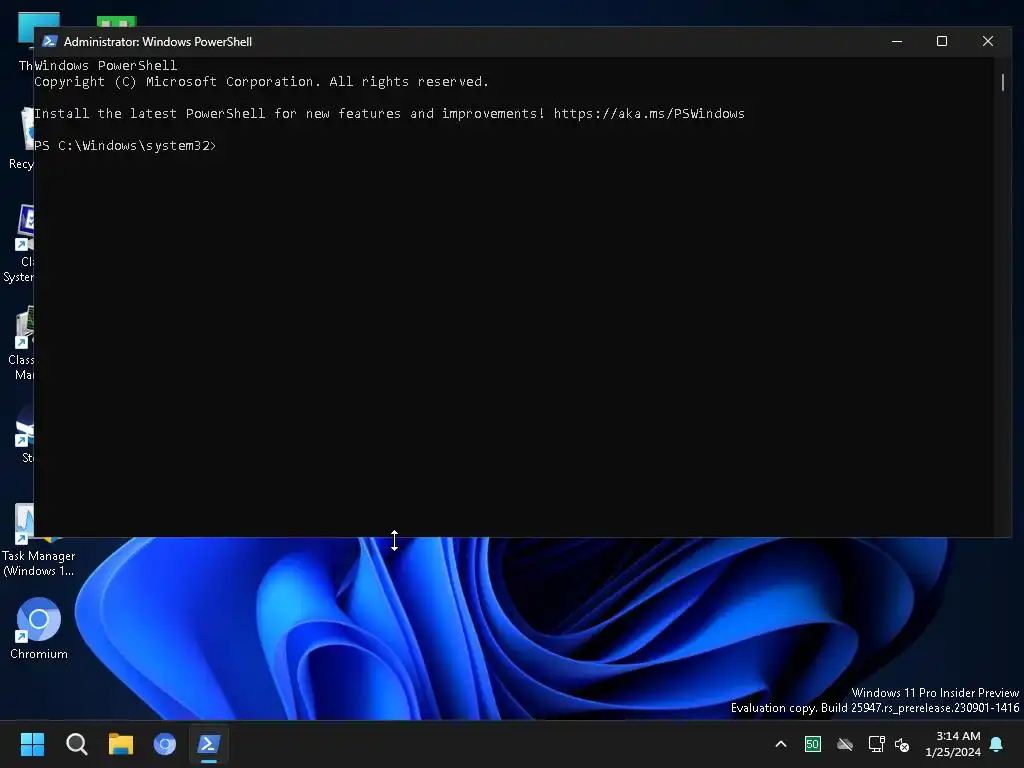Open the clock showing 3:14 AM

[x=953, y=744]
